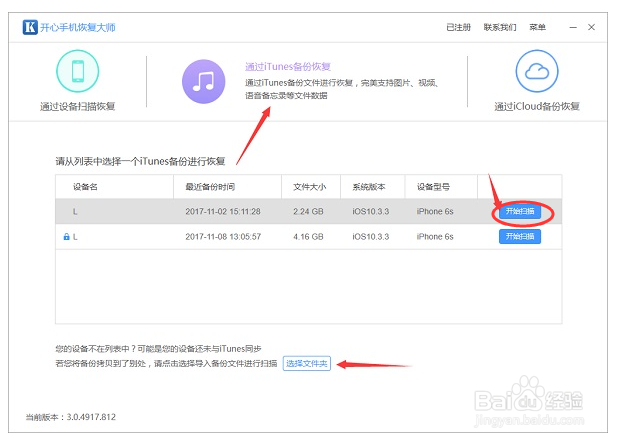Open the 联系我们 contact us item
619x442 pixels.
[x=500, y=27]
